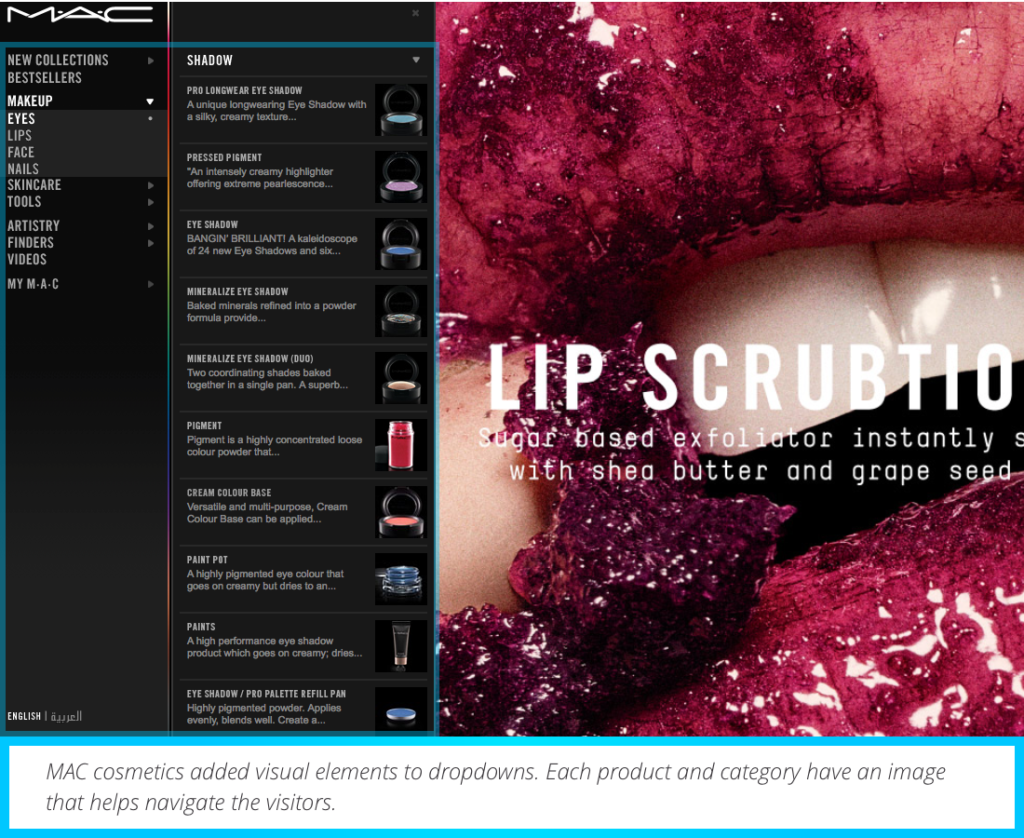The height and width of the screenshot is (838, 1024).
Task: Open the Mineralize Eye Shadow compact image
Action: click(x=401, y=311)
